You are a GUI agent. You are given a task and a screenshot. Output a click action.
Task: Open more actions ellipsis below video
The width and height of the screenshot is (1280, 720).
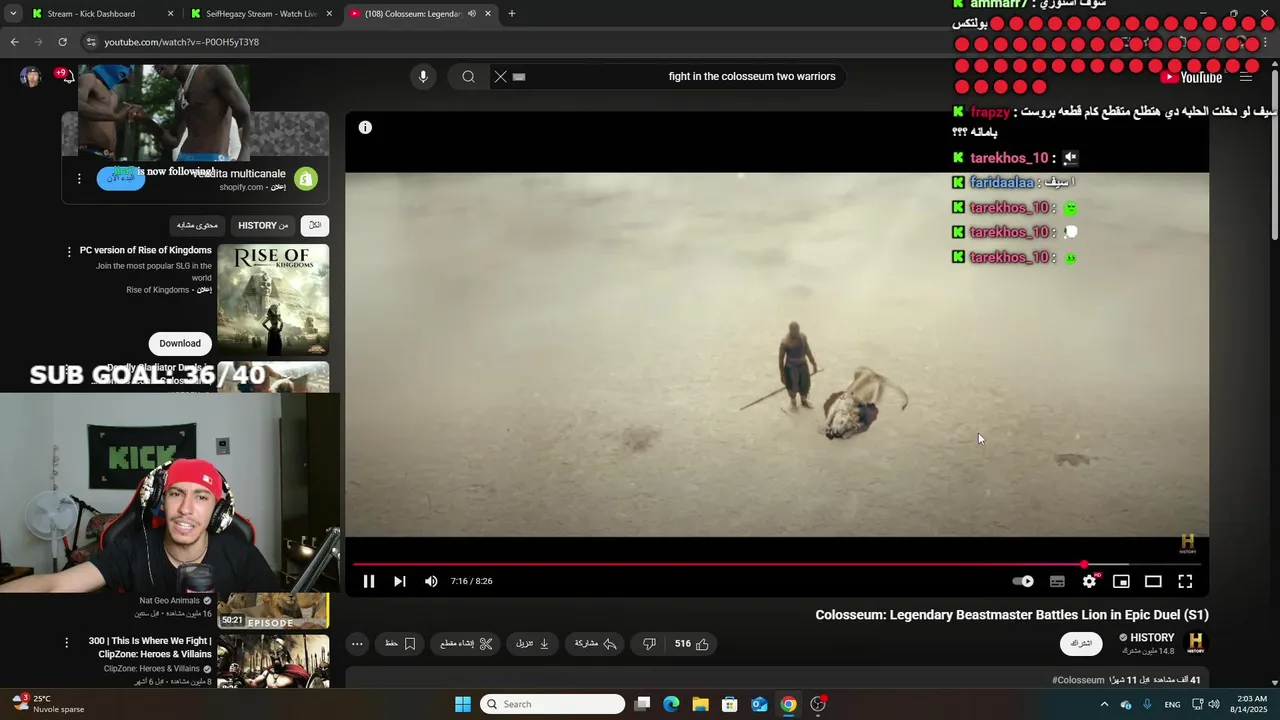click(x=357, y=644)
